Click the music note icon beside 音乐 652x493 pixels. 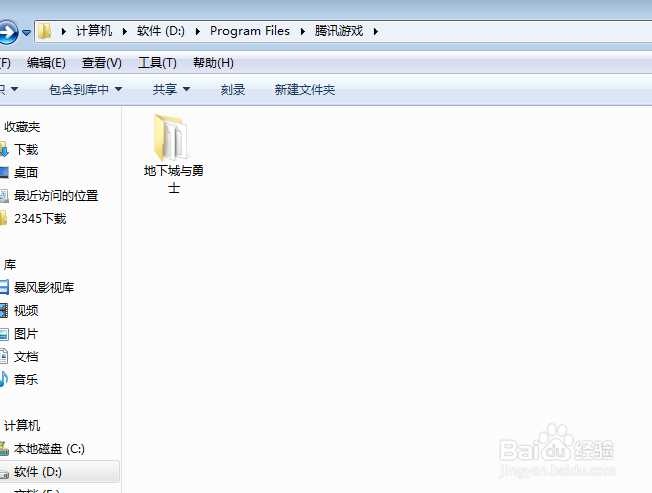pyautogui.click(x=4, y=379)
